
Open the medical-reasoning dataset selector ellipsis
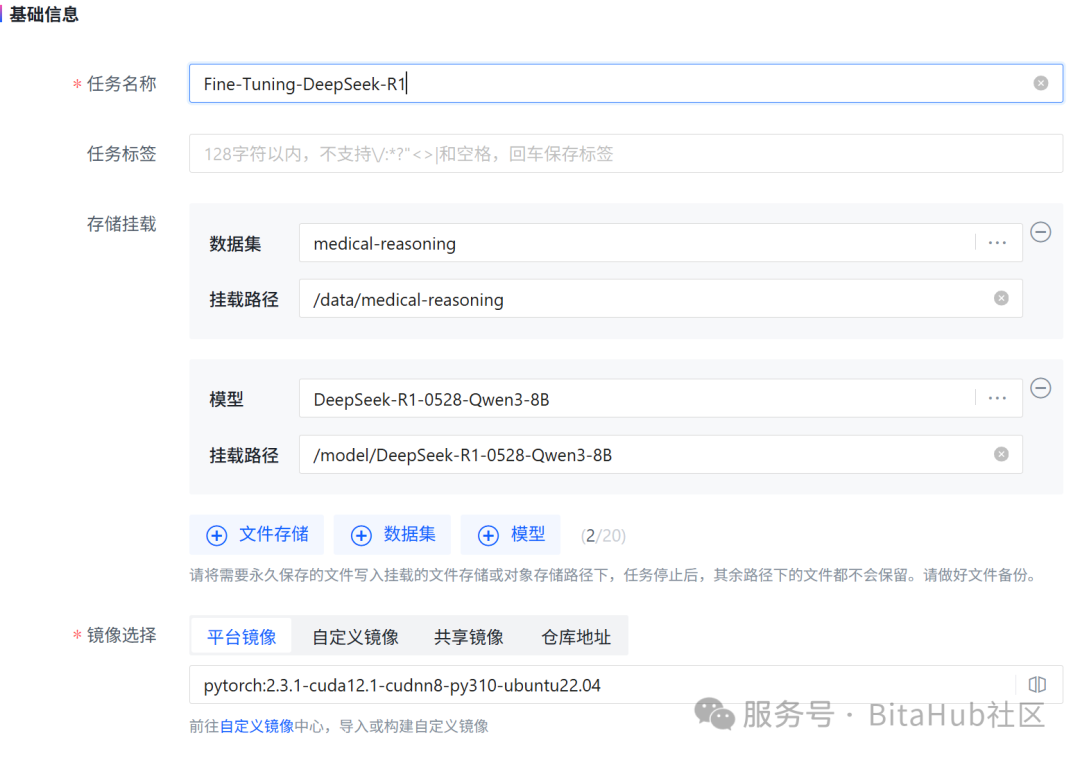click(997, 243)
